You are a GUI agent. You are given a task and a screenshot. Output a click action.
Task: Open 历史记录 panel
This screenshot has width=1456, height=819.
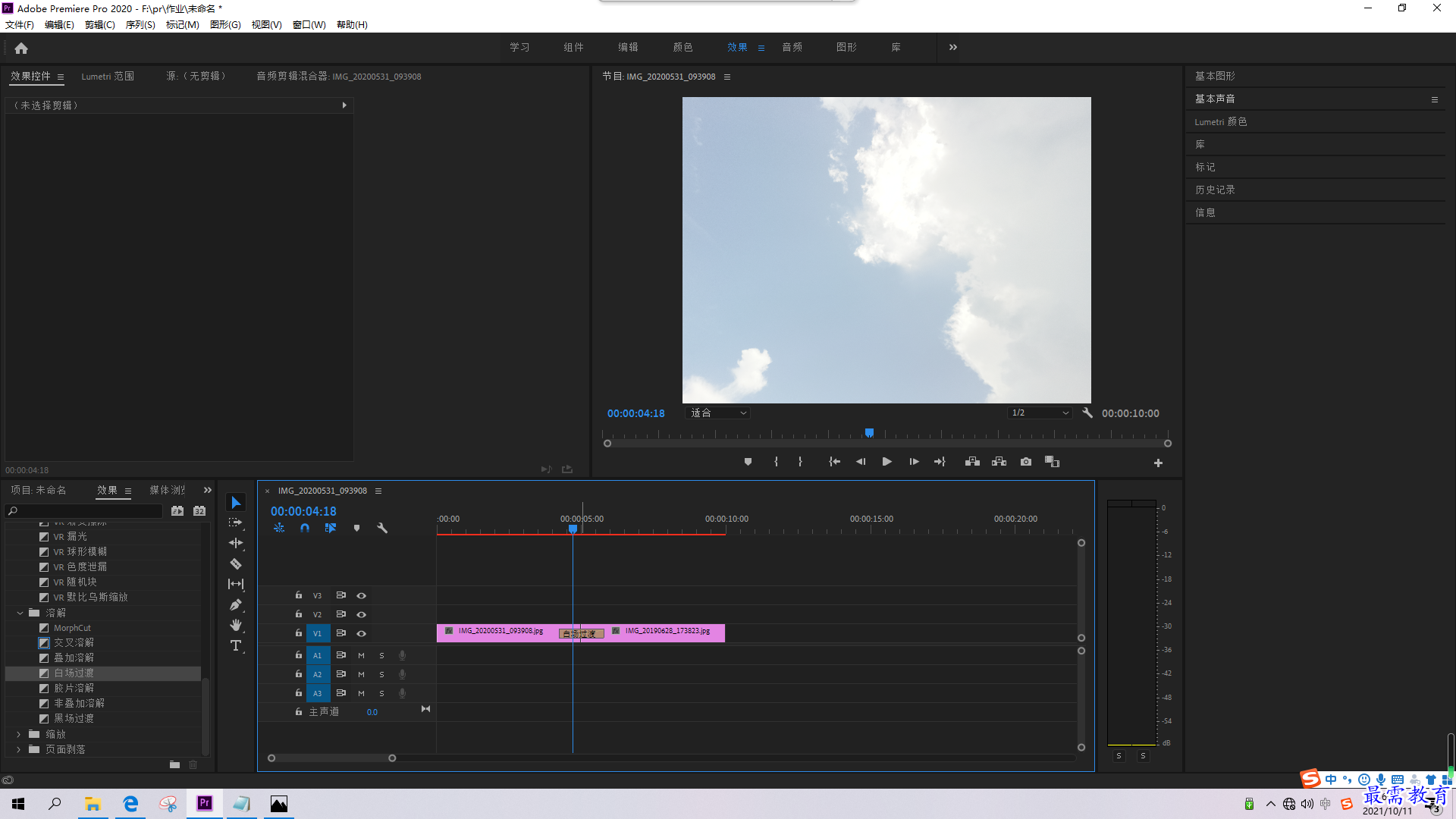click(x=1215, y=190)
